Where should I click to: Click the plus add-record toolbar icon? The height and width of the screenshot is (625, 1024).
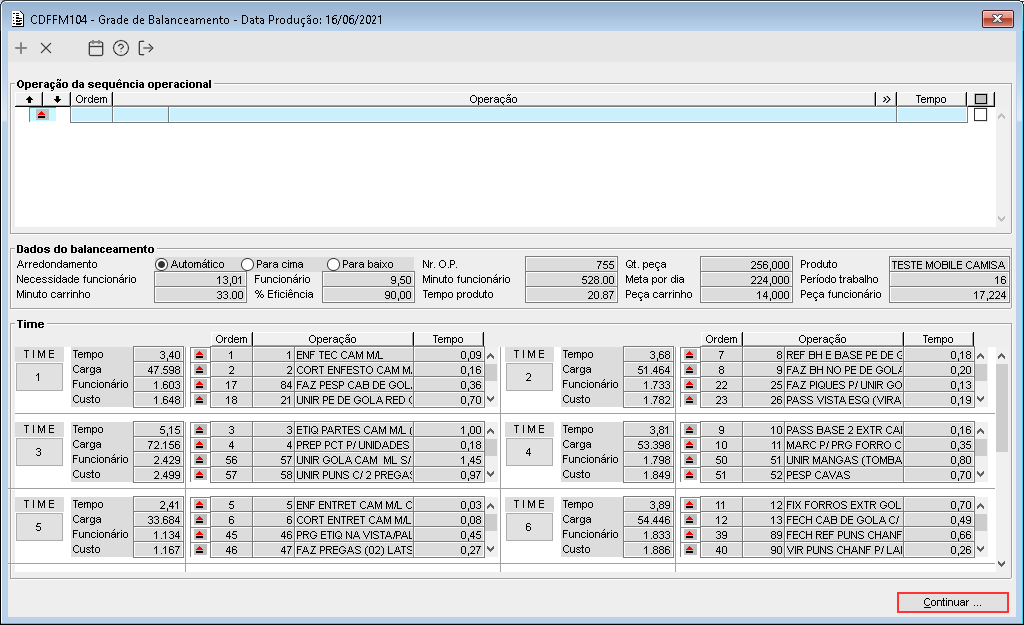(21, 48)
